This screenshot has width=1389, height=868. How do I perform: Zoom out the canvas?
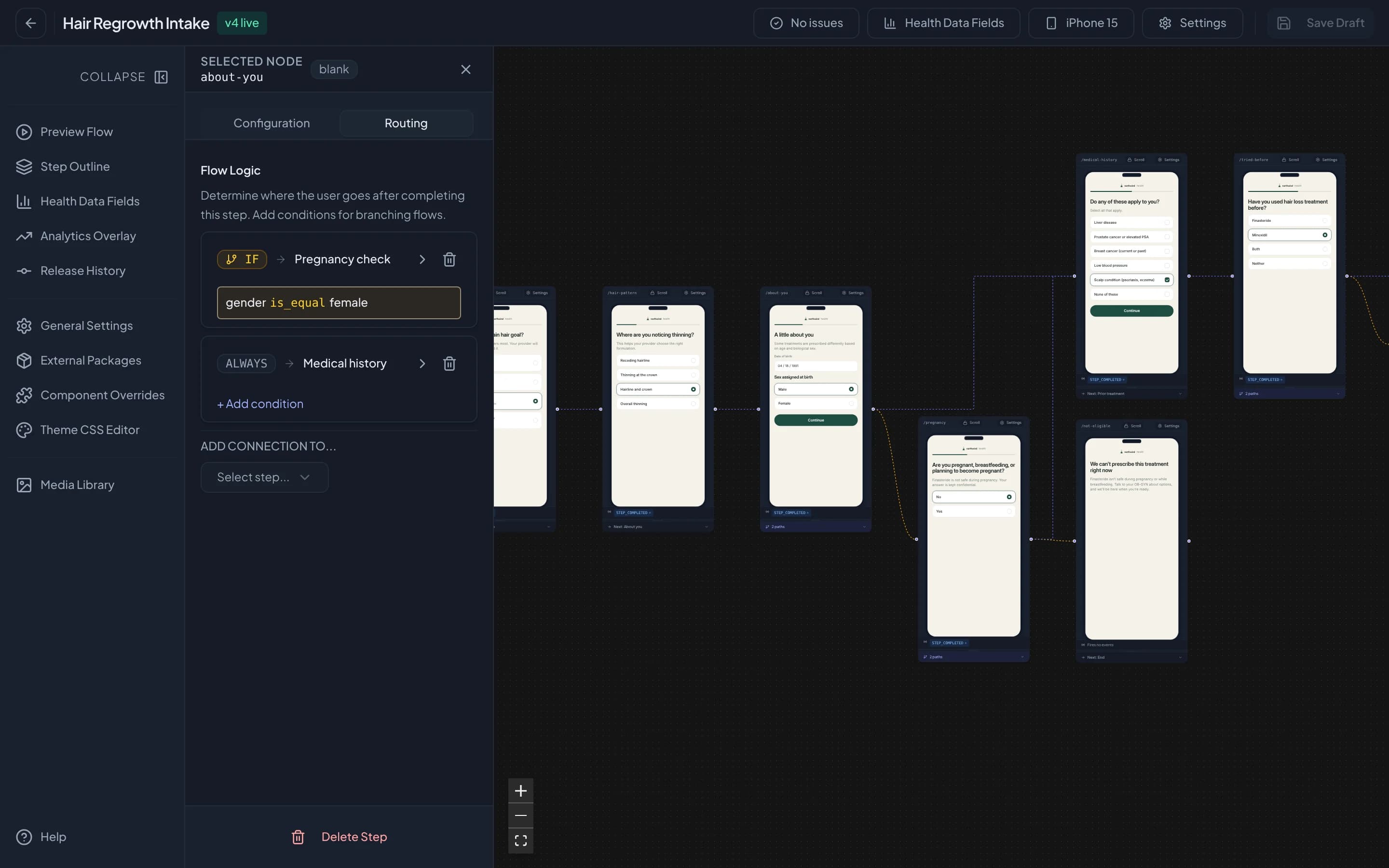pyautogui.click(x=520, y=816)
